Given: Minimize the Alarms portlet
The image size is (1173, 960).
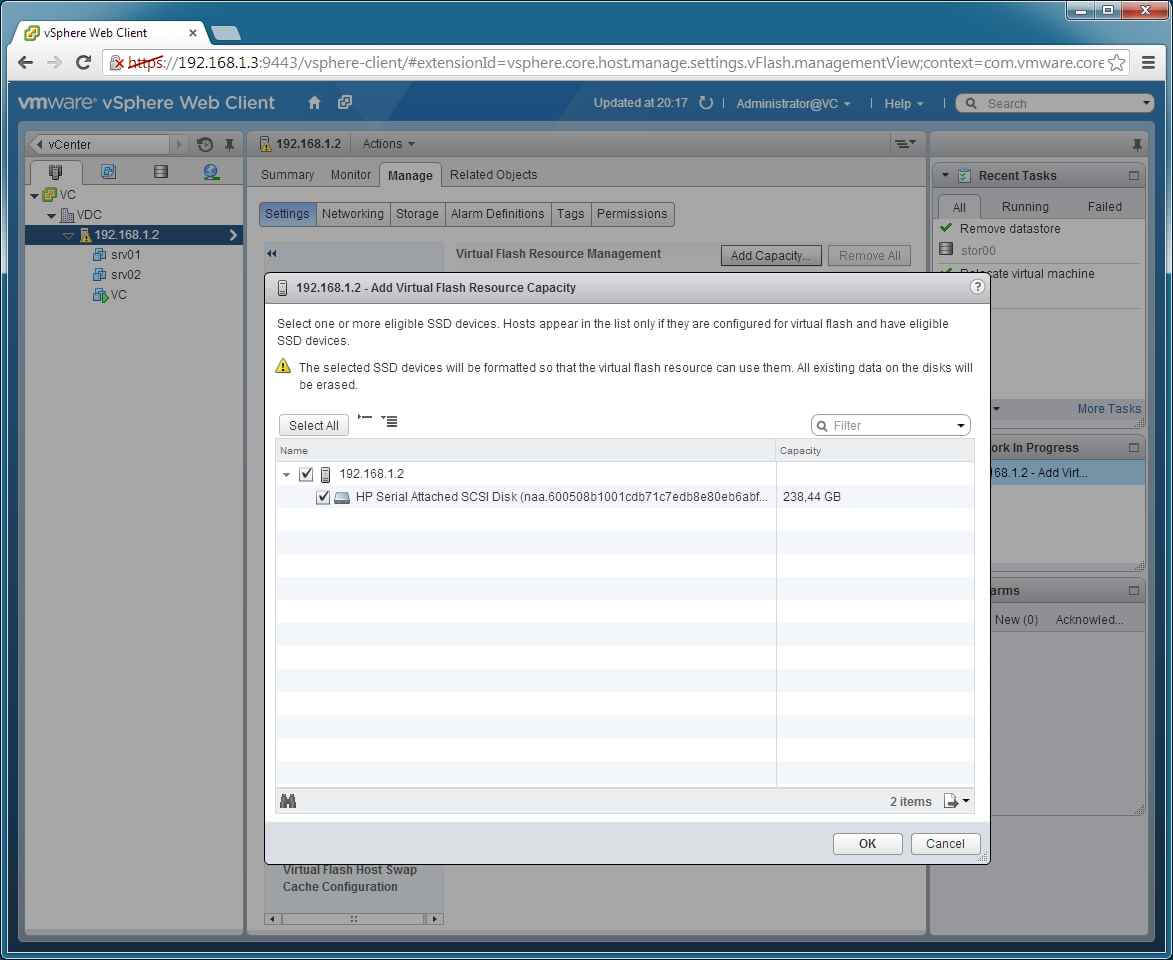Looking at the screenshot, I should 1133,590.
